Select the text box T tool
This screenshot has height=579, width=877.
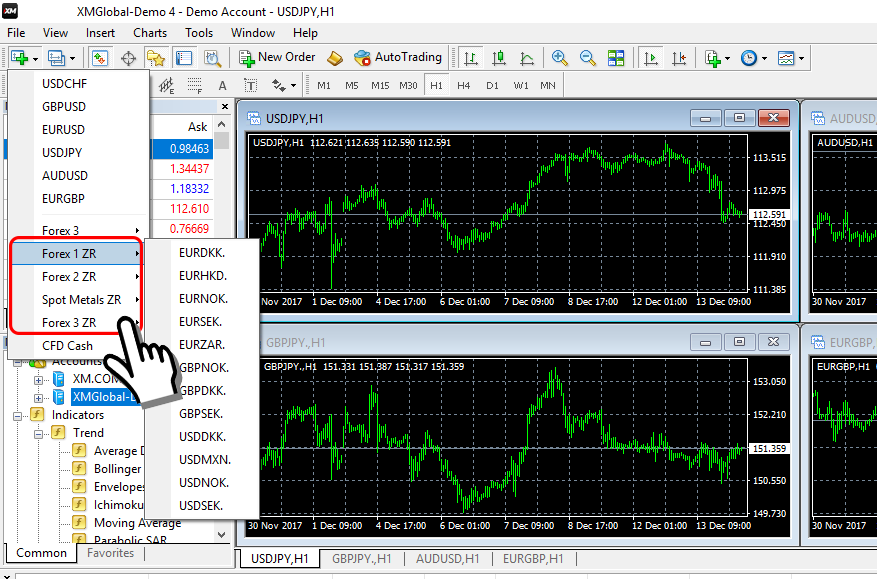(x=251, y=86)
